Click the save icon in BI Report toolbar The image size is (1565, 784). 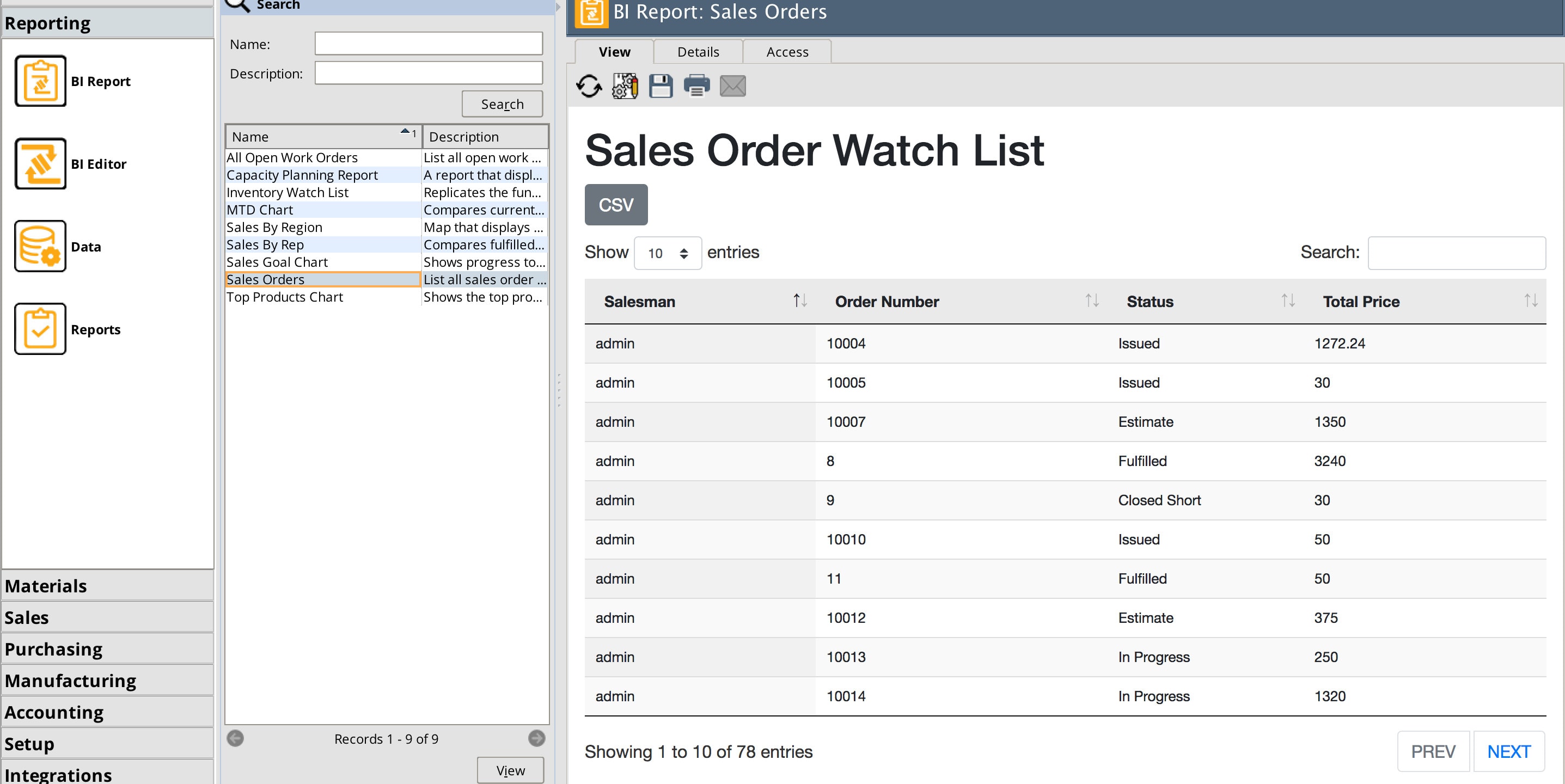click(660, 86)
